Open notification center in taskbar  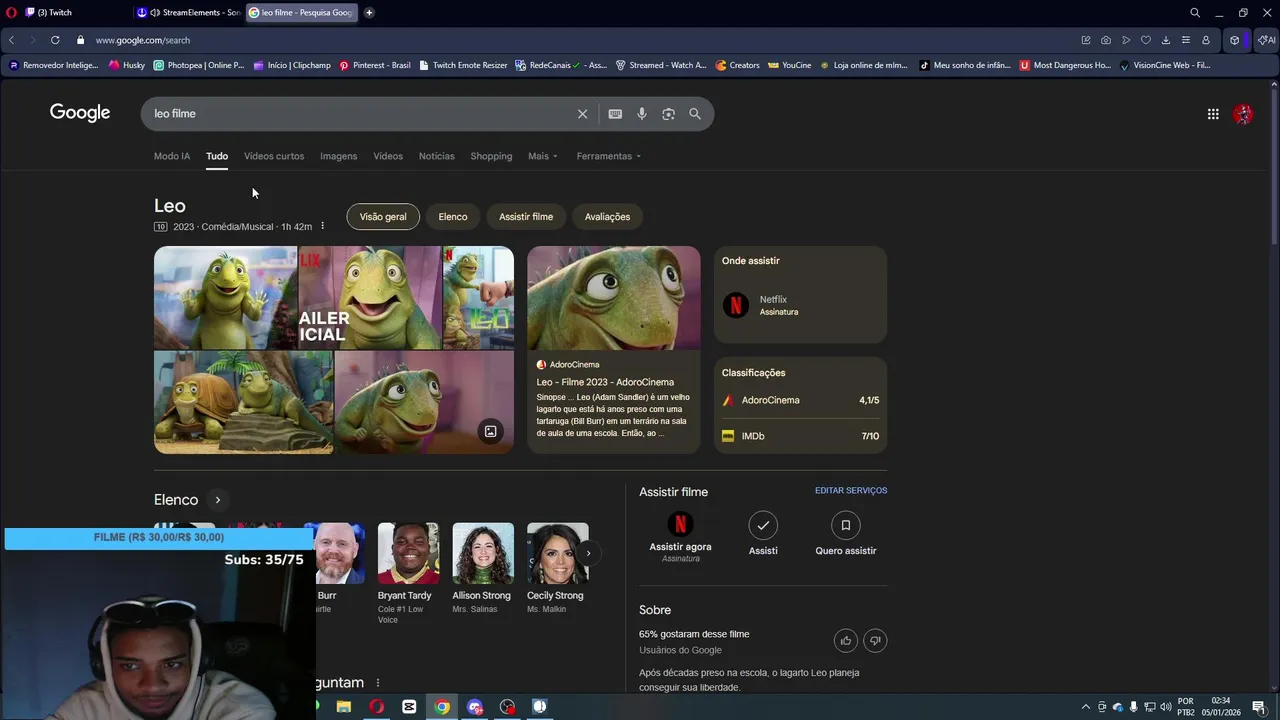pyautogui.click(x=1259, y=707)
